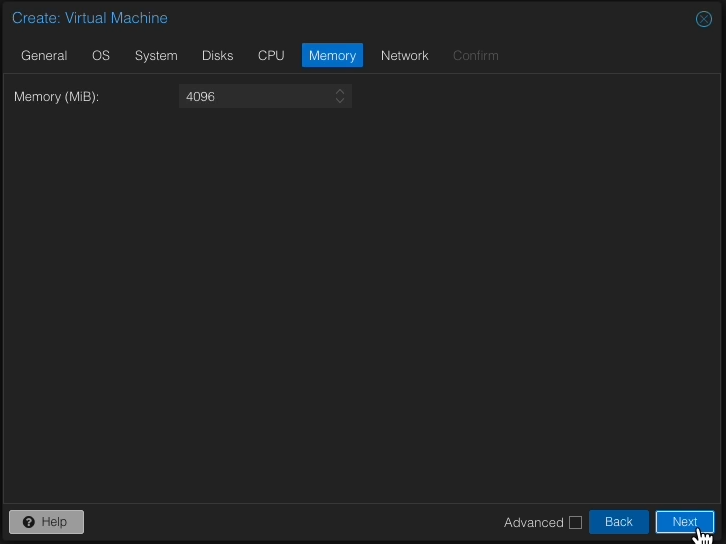This screenshot has height=544, width=726.
Task: Jump to the Network tab
Action: click(404, 56)
